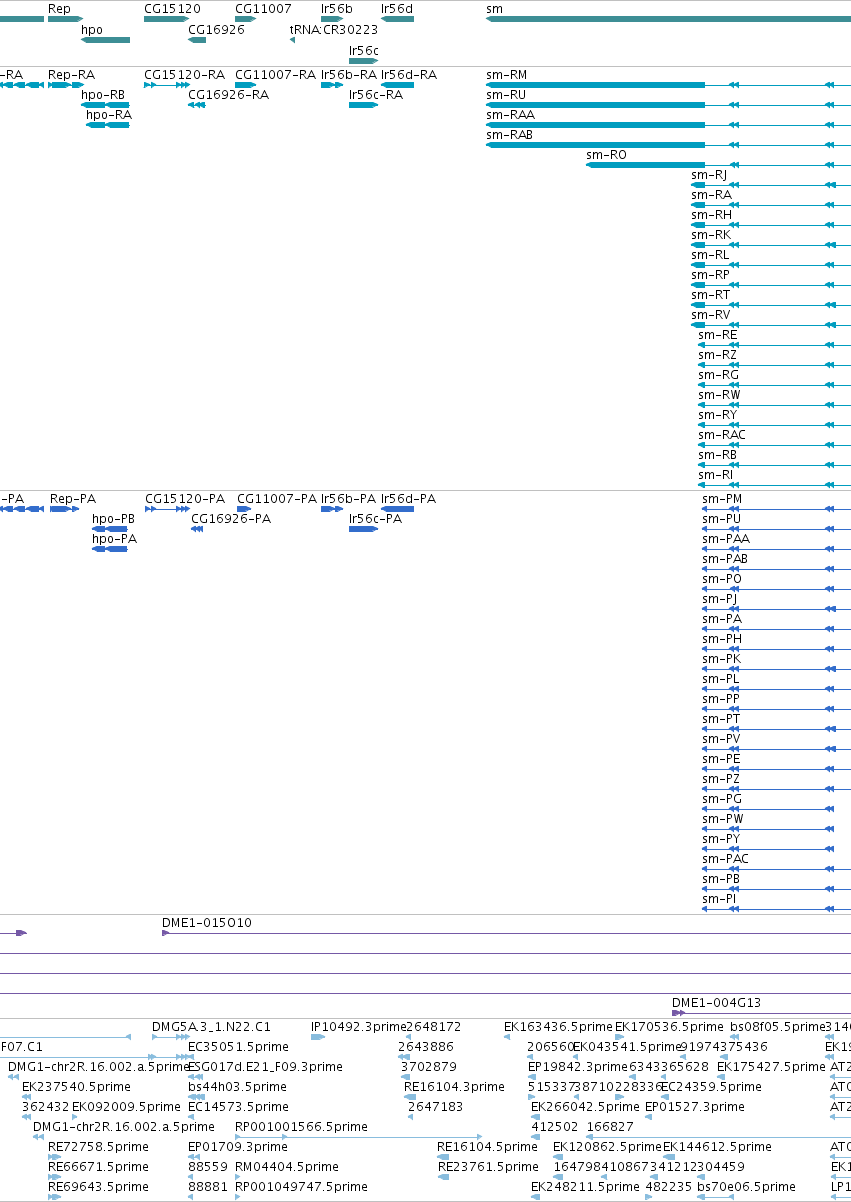Select the Ir56b-RA transcript

[x=332, y=85]
